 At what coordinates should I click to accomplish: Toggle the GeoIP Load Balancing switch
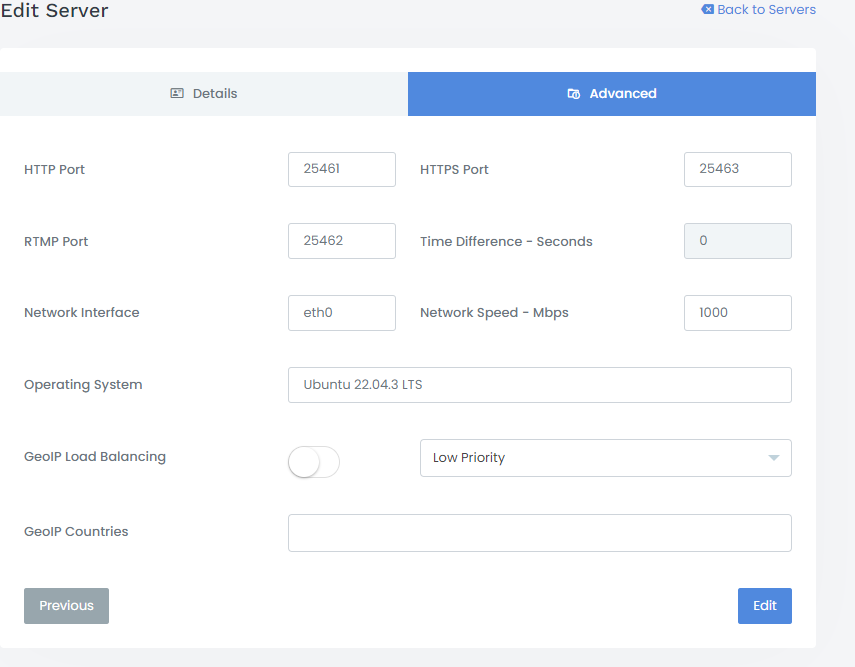tap(314, 462)
